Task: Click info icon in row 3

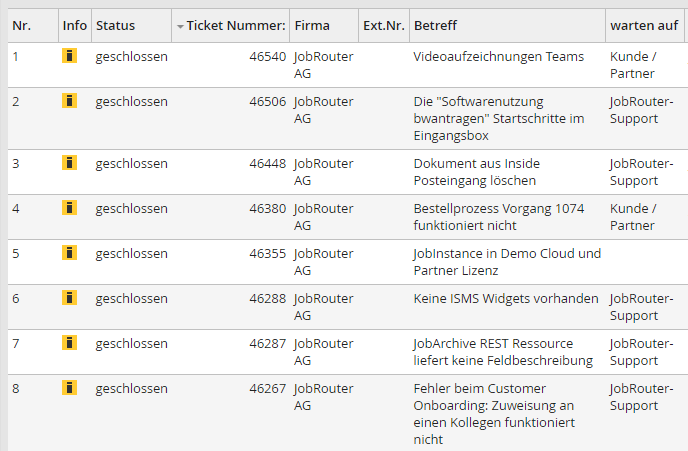Action: pos(69,162)
